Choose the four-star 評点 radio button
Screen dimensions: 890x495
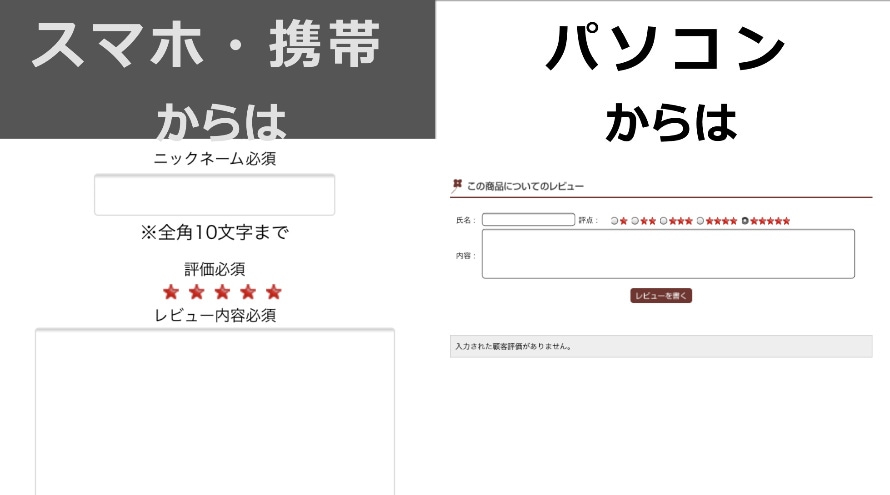click(700, 221)
